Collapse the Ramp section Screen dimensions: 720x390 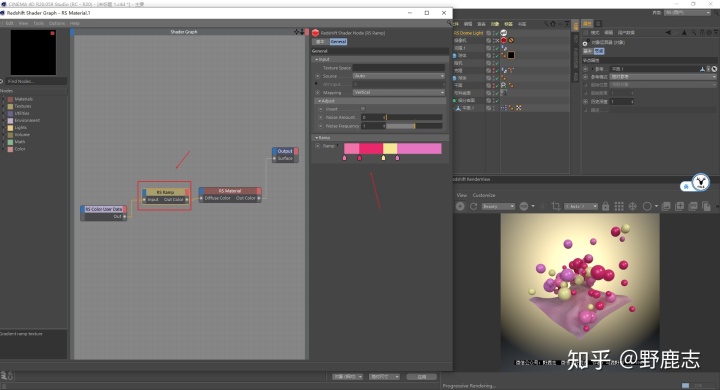316,137
